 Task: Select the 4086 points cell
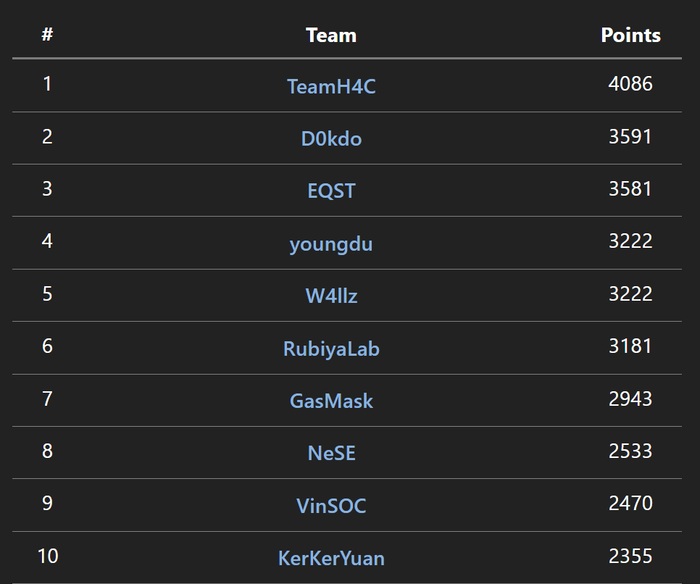[630, 83]
